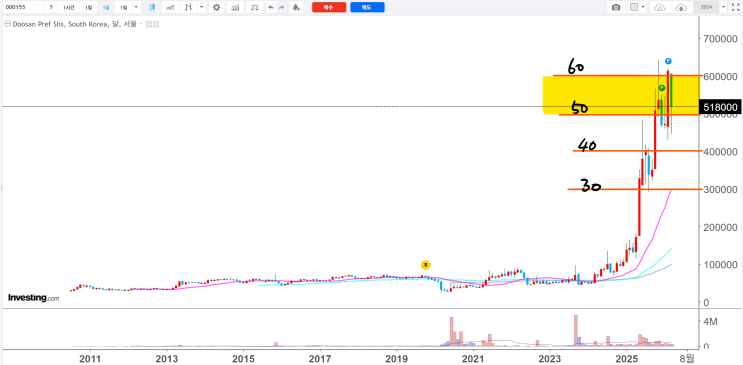Open the layout square dropdown
Viewport: 743px width, 365px height.
pyautogui.click(x=637, y=7)
